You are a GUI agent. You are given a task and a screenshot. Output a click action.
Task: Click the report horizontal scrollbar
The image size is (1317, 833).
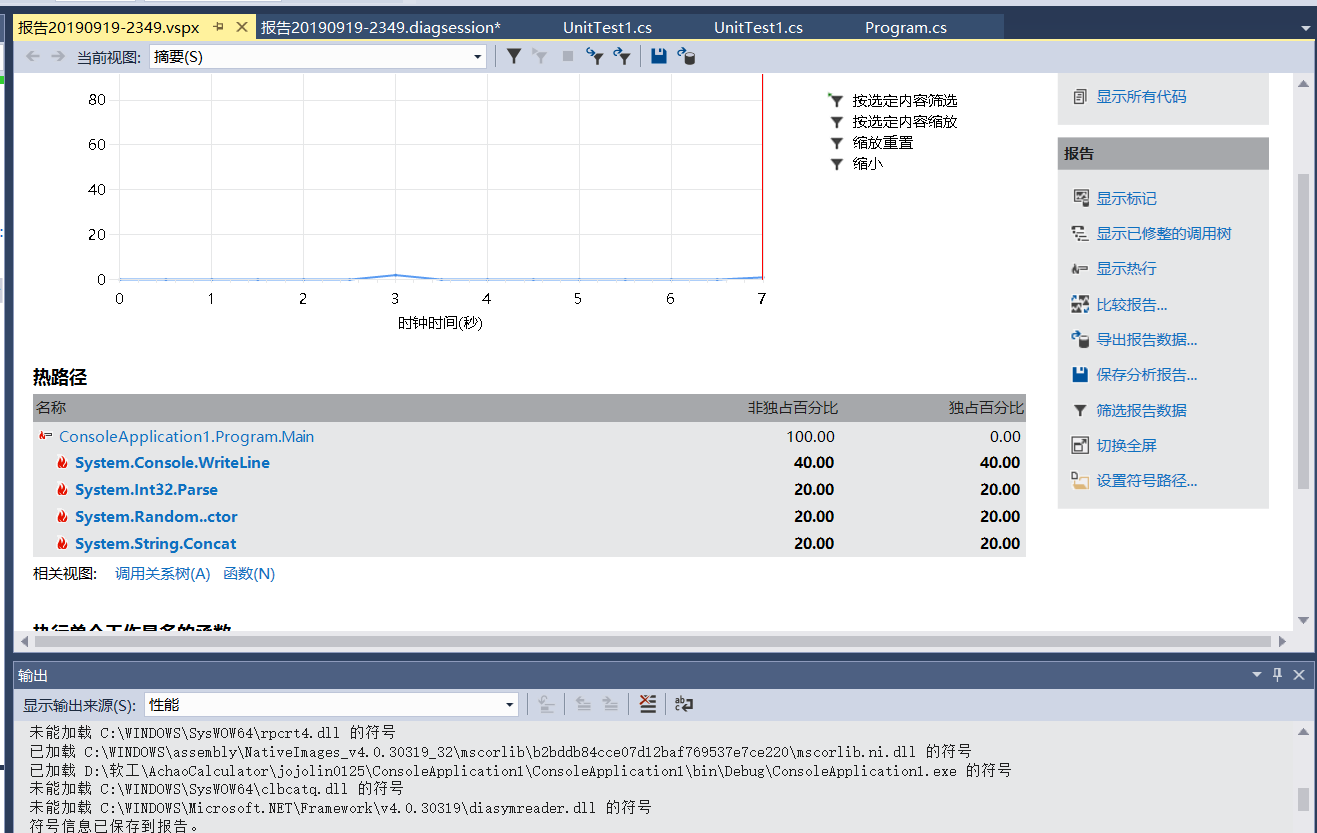click(654, 641)
